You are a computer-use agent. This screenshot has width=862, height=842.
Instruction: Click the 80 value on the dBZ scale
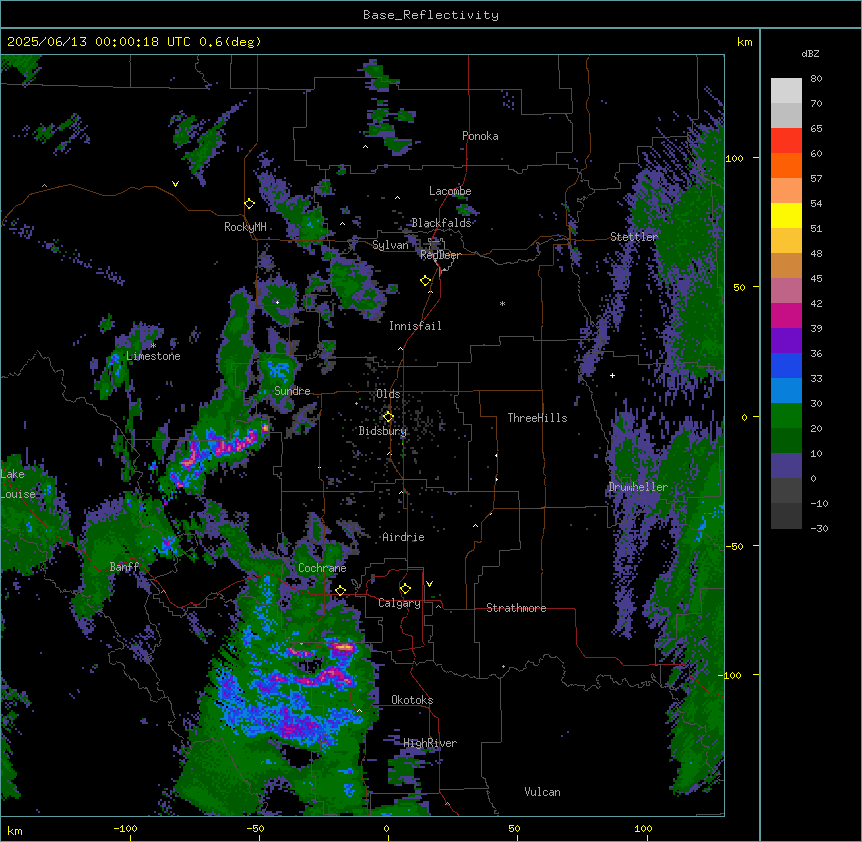click(x=816, y=79)
